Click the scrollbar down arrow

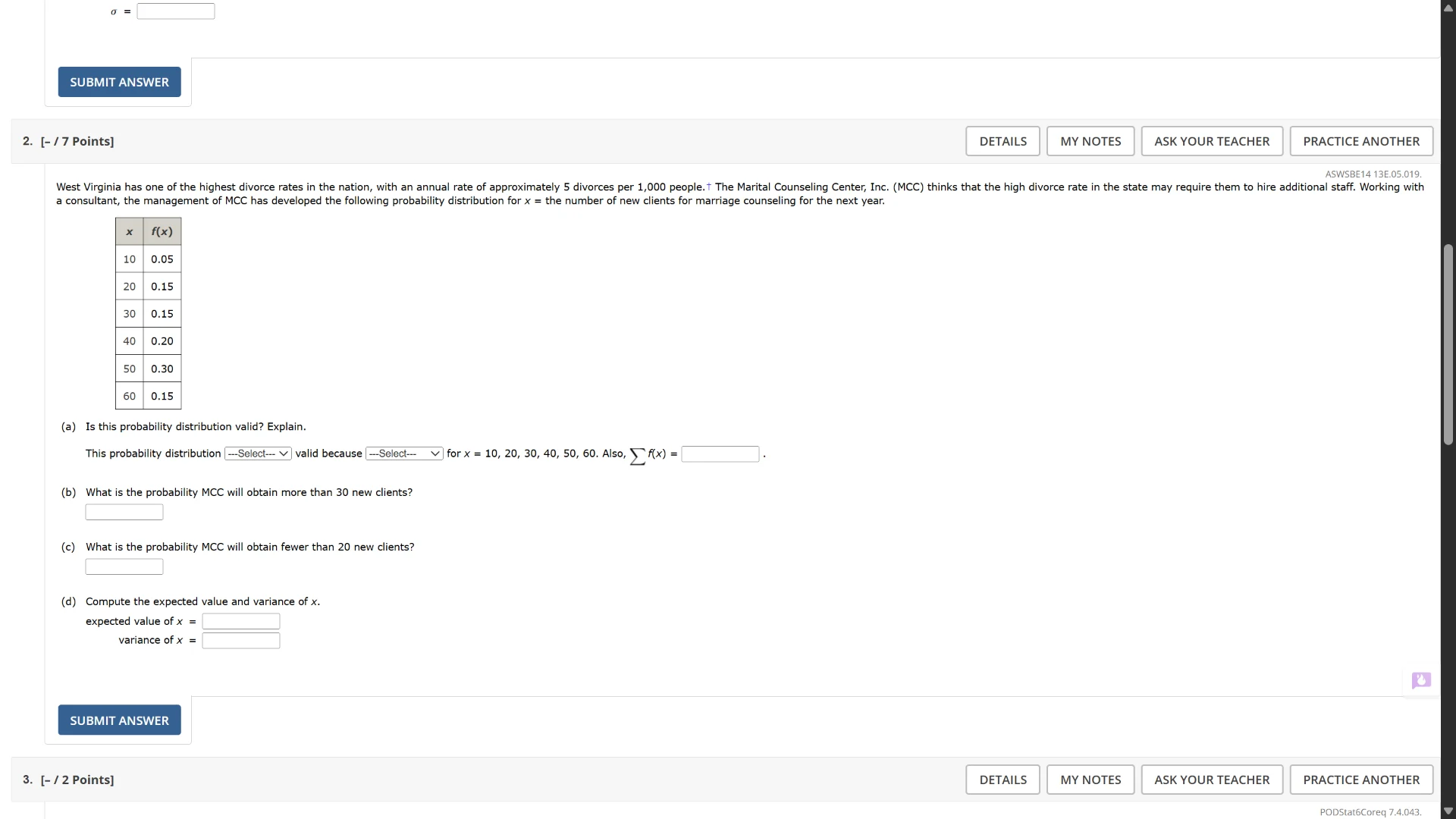(x=1448, y=811)
